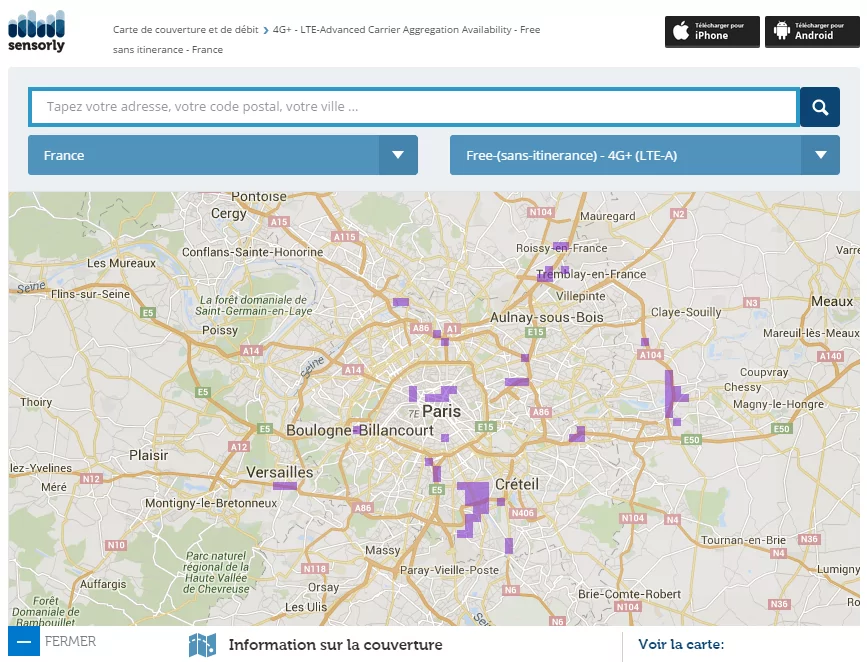Click the 4G+ LTE-Advanced breadcrumb text
Viewport: 867px width, 662px height.
[406, 30]
